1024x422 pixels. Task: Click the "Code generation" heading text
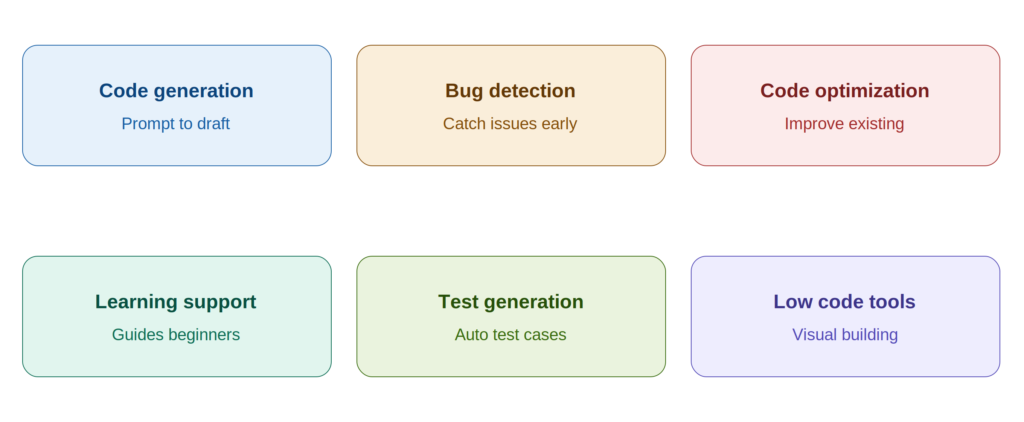point(176,91)
